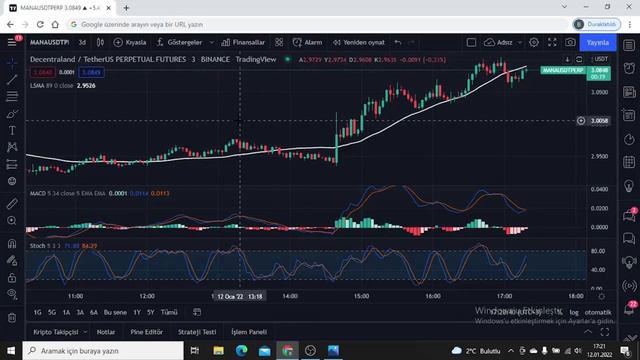Open the chart patterns tool

(12, 147)
